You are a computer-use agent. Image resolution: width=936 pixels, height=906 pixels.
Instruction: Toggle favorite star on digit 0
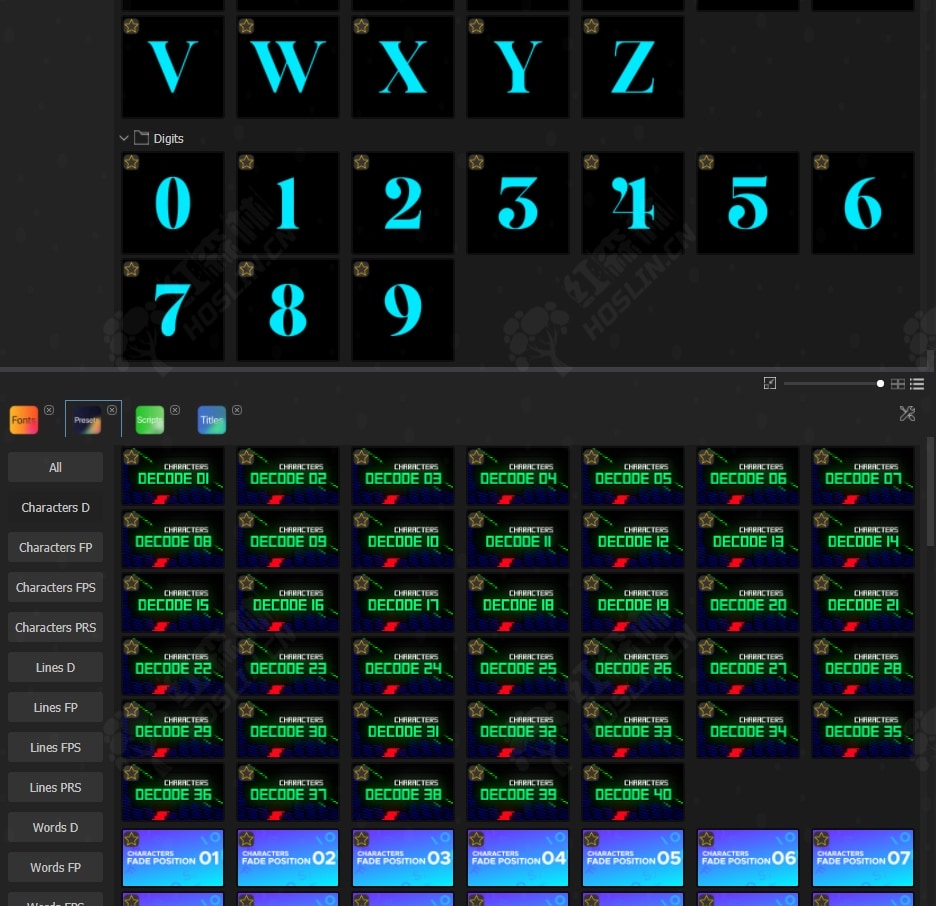(131, 162)
